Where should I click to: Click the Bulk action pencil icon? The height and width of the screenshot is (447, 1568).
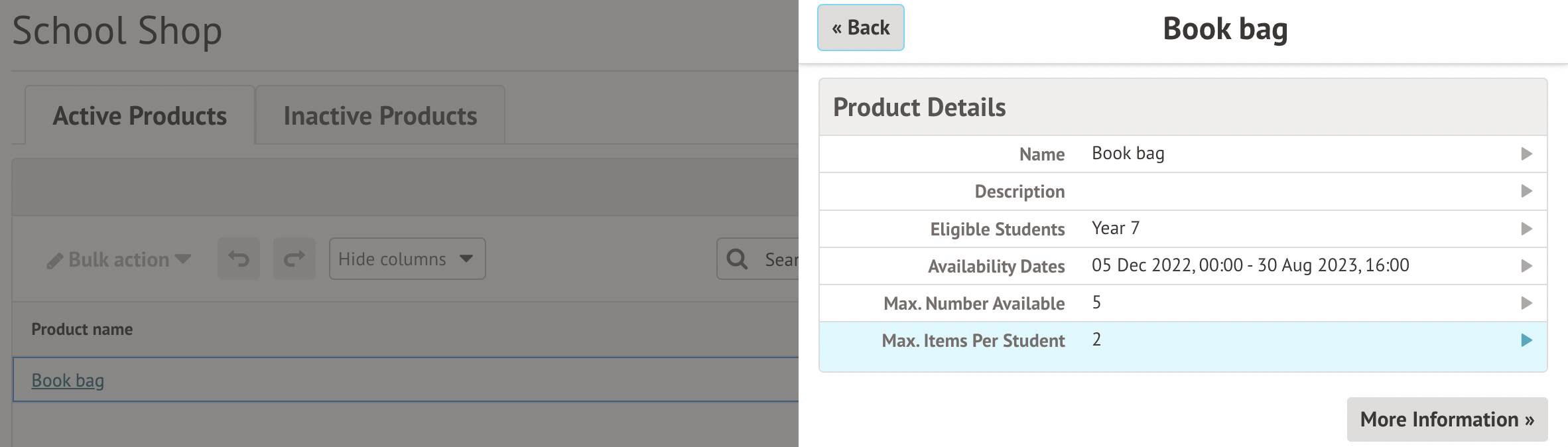tap(54, 261)
